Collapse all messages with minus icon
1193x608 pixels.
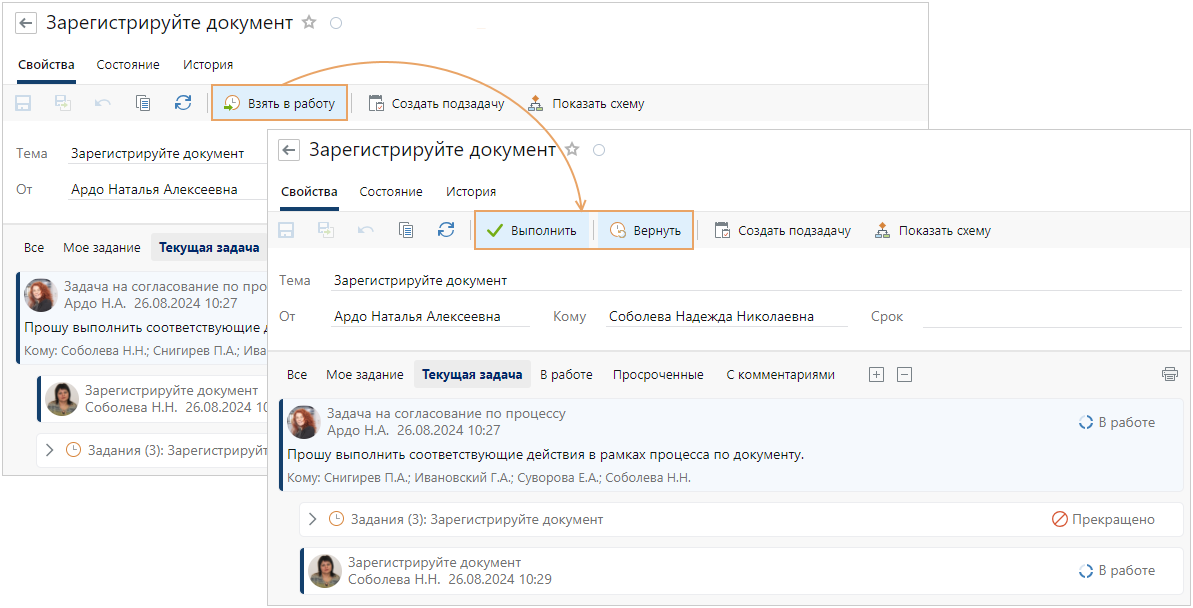[904, 375]
